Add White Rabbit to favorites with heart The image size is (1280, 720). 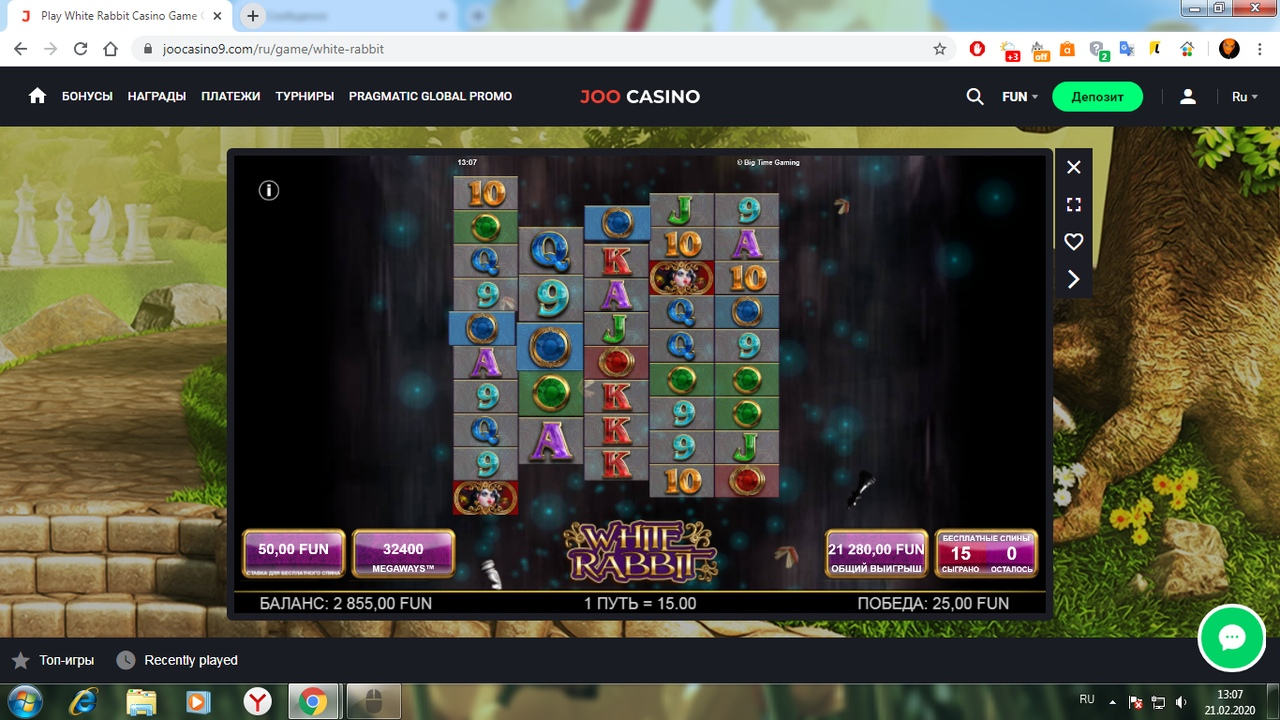1074,242
